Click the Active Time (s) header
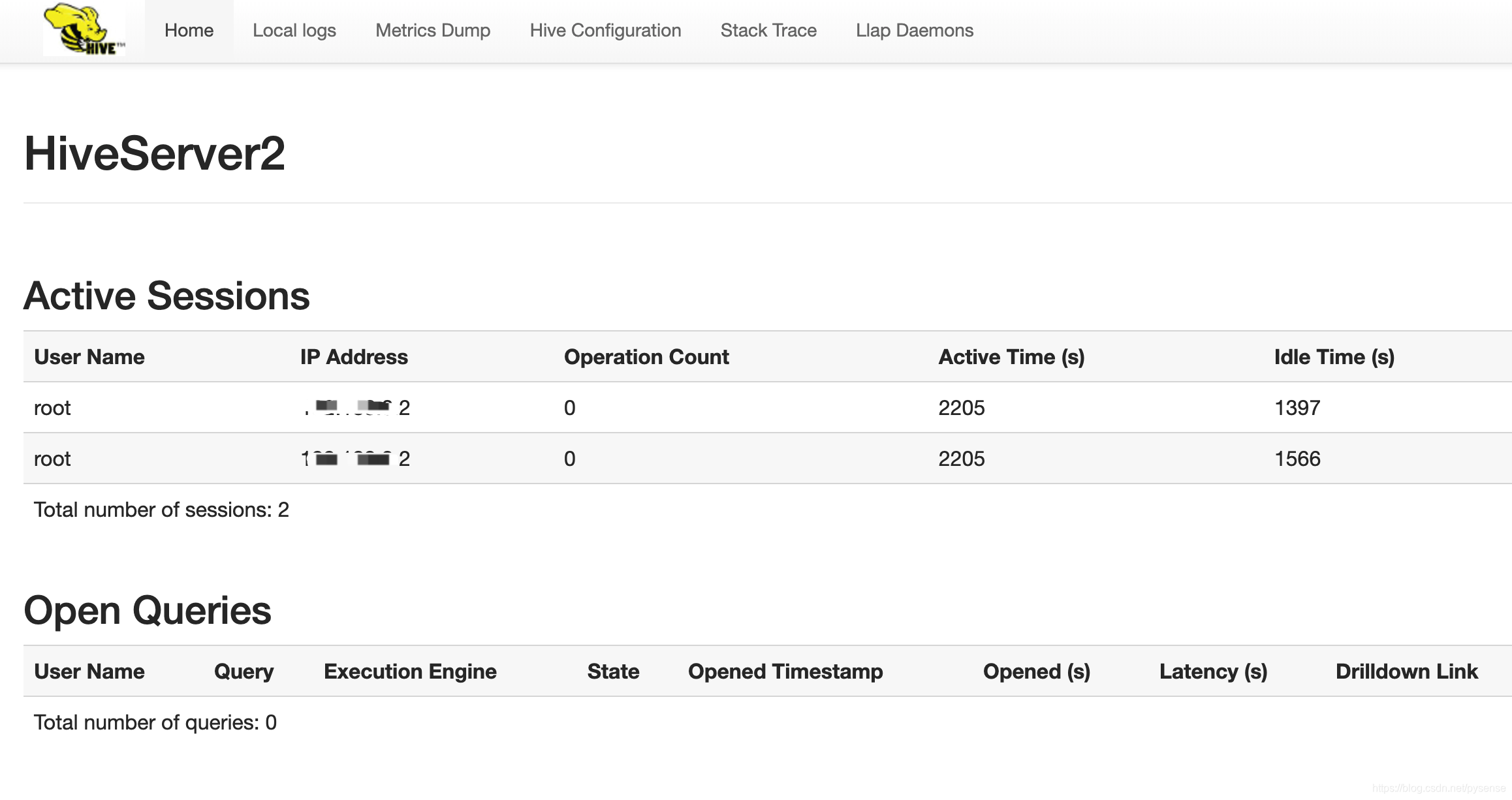1512x800 pixels. (x=1011, y=357)
